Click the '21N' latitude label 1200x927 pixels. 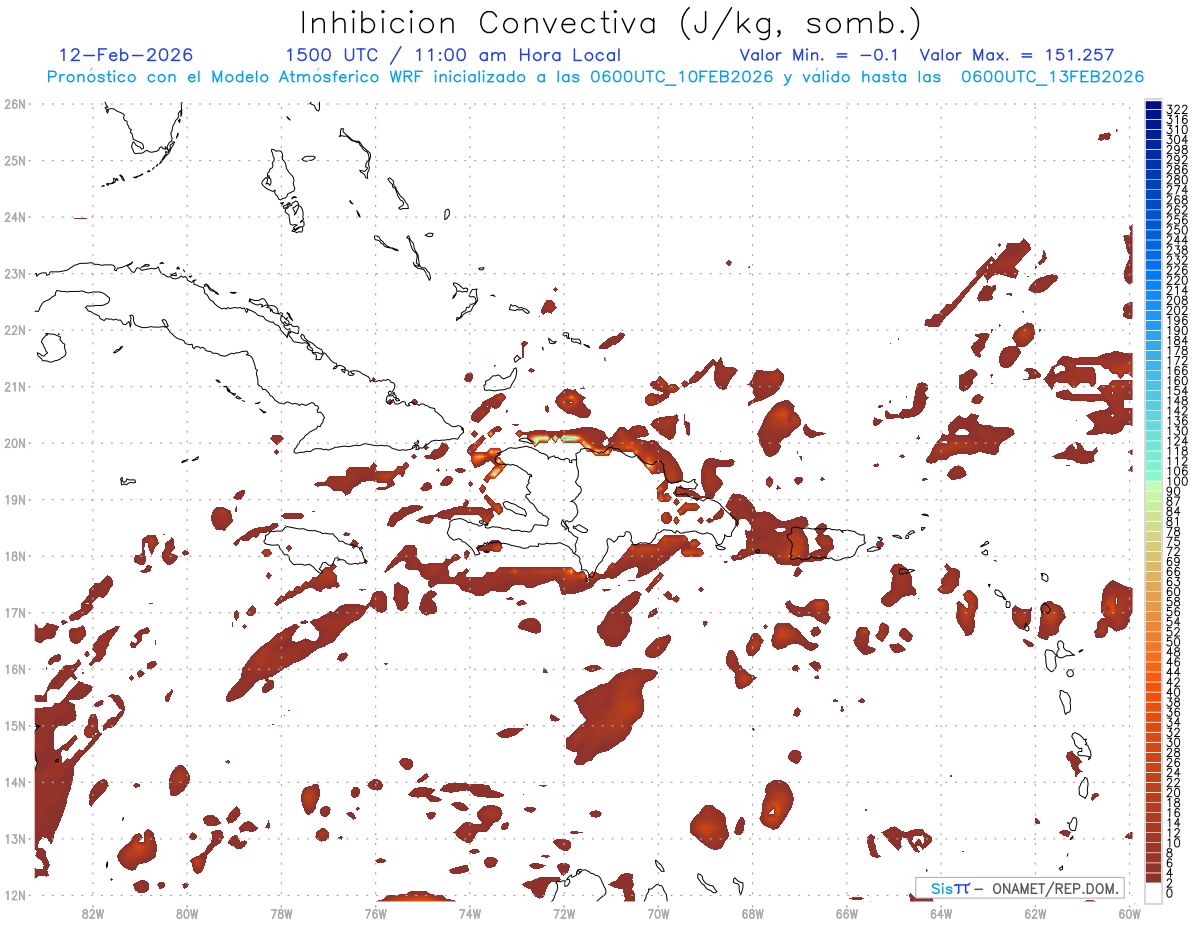15,386
